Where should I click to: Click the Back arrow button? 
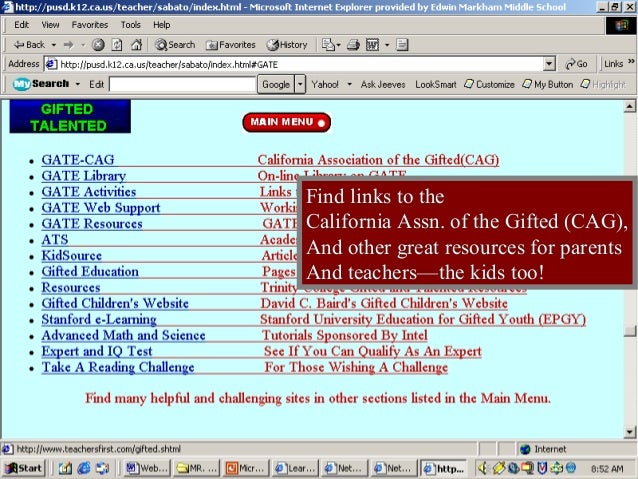pyautogui.click(x=29, y=45)
